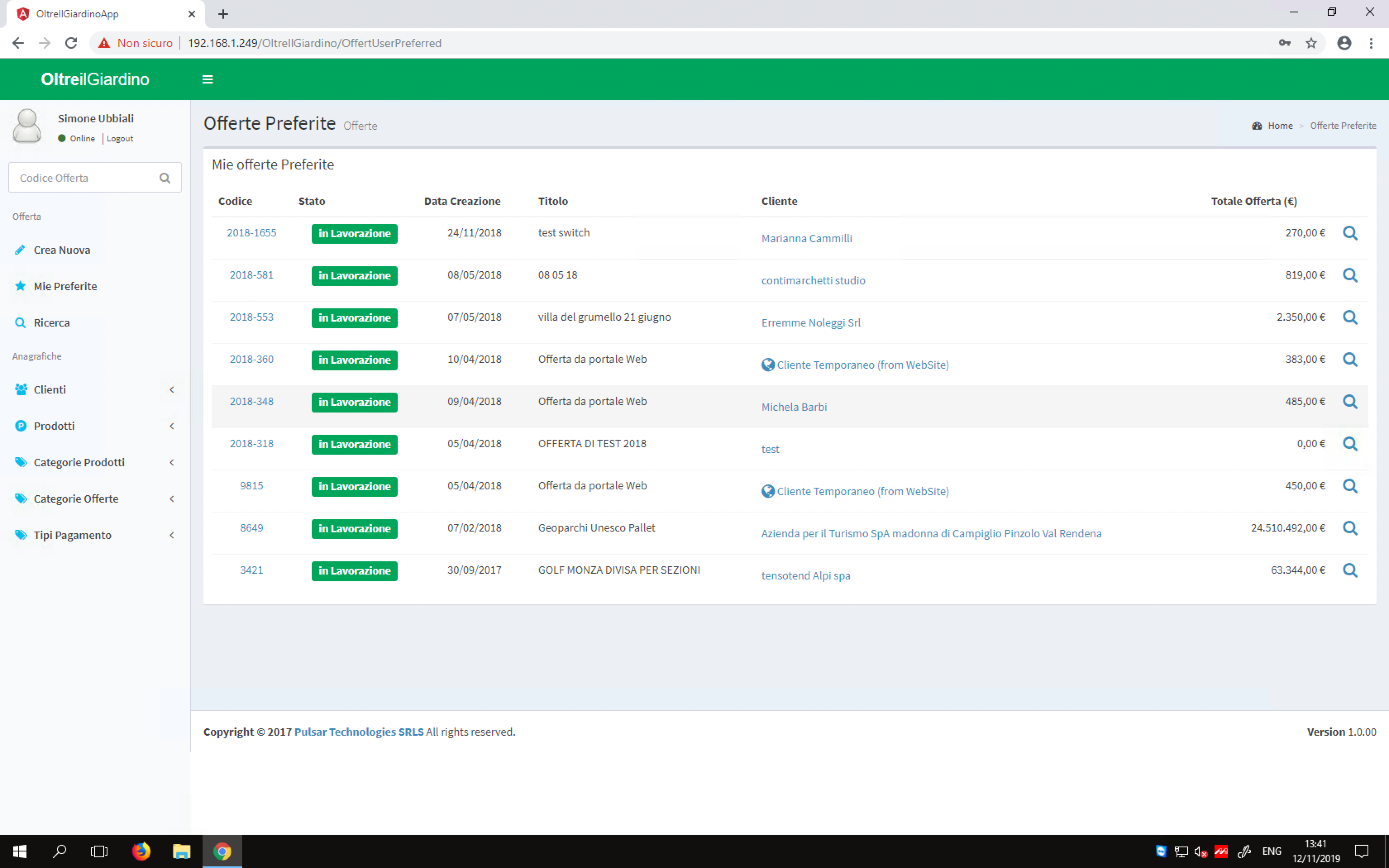Toggle the sidebar with the hamburger icon

[x=208, y=79]
